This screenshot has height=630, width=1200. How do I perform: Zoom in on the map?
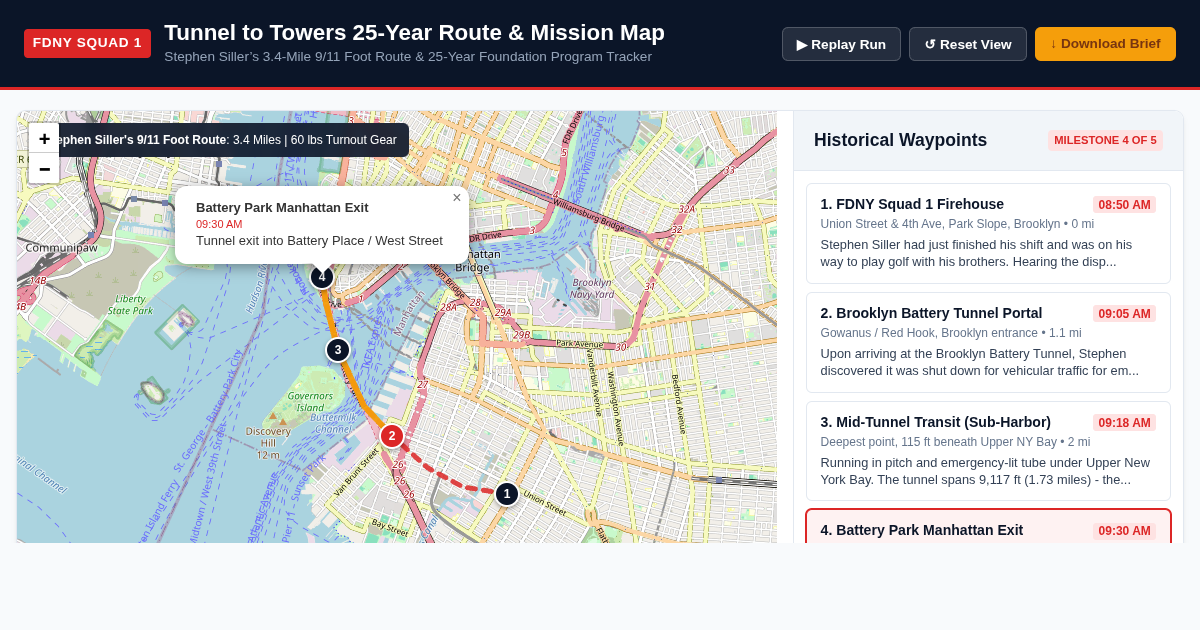44,138
